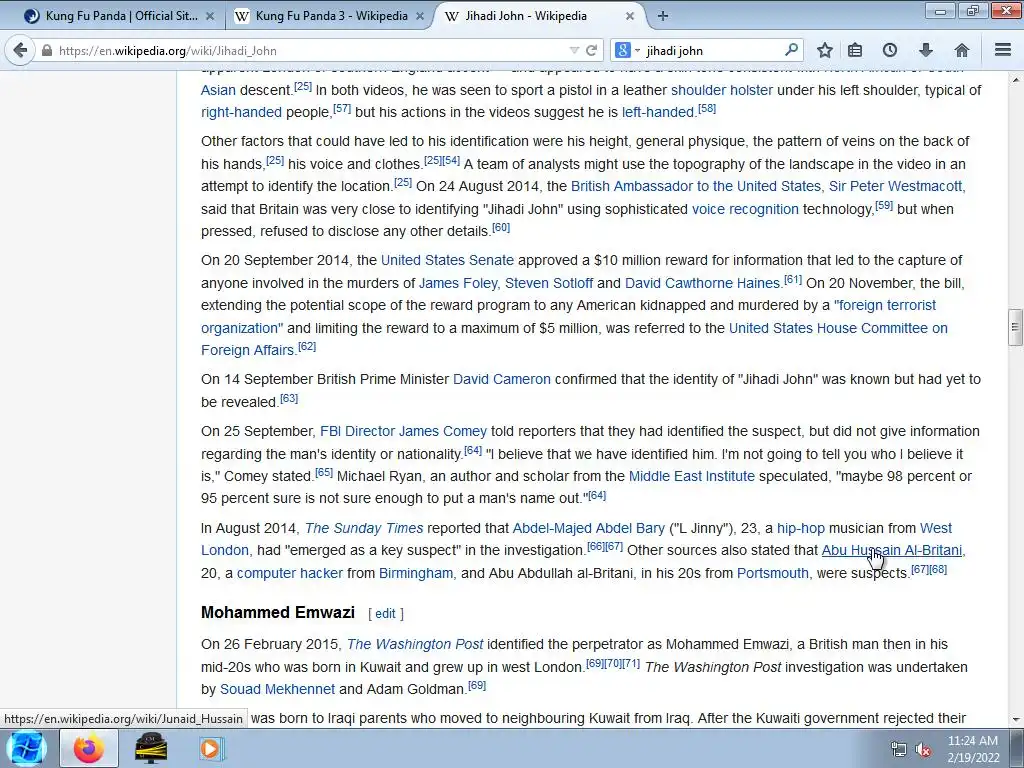The height and width of the screenshot is (768, 1024).
Task: Jump to citation reference [63]
Action: pyautogui.click(x=289, y=398)
